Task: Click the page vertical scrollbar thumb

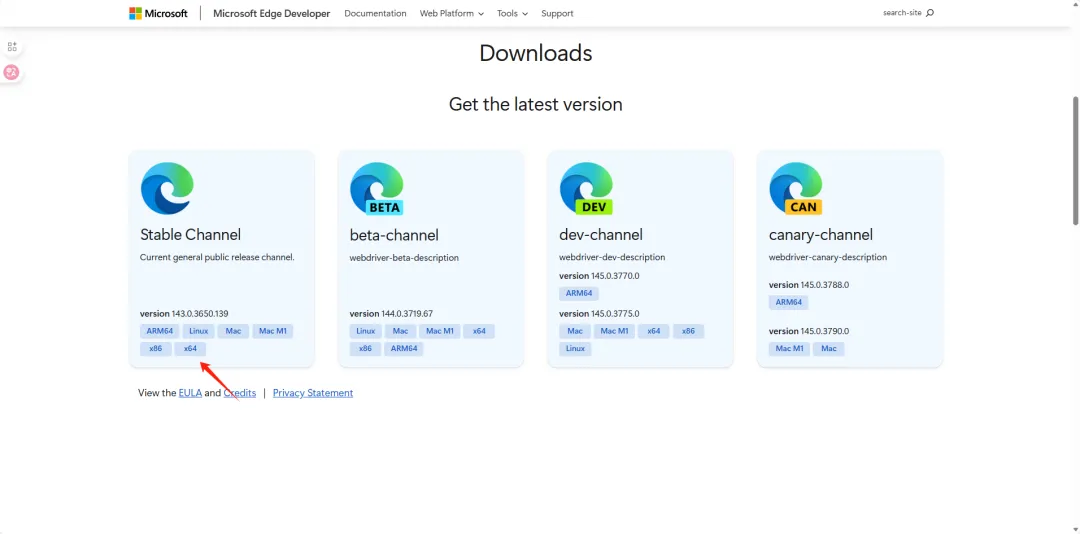Action: [1076, 160]
